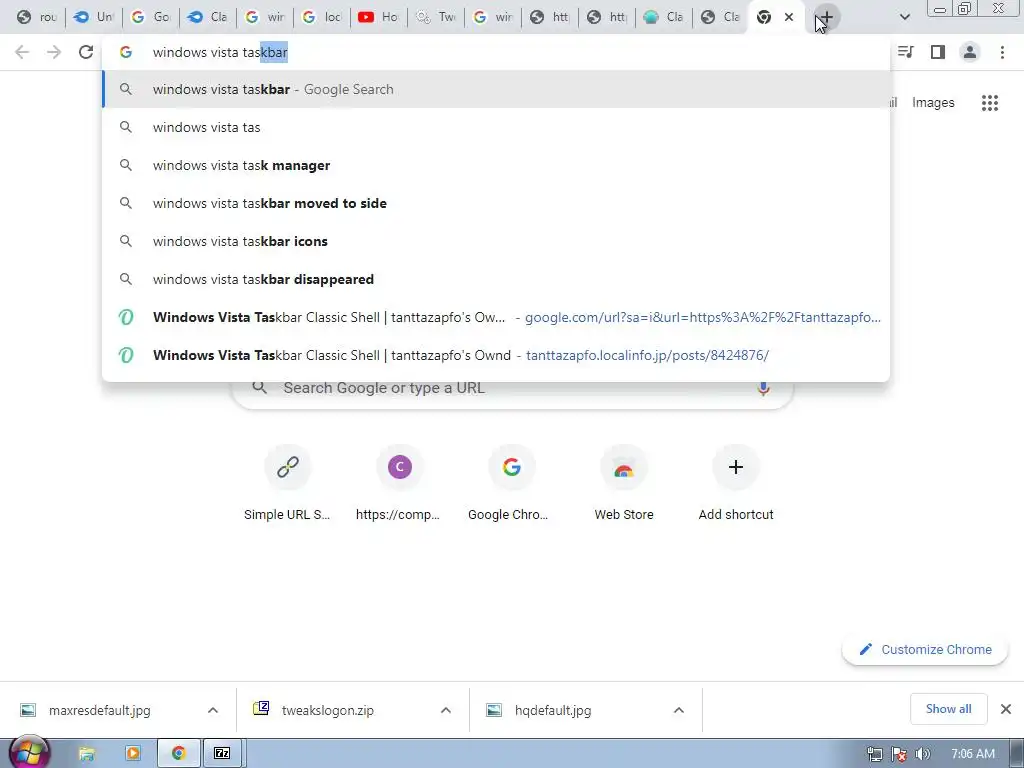Viewport: 1024px width, 768px height.
Task: Click the network tray icon
Action: click(874, 754)
